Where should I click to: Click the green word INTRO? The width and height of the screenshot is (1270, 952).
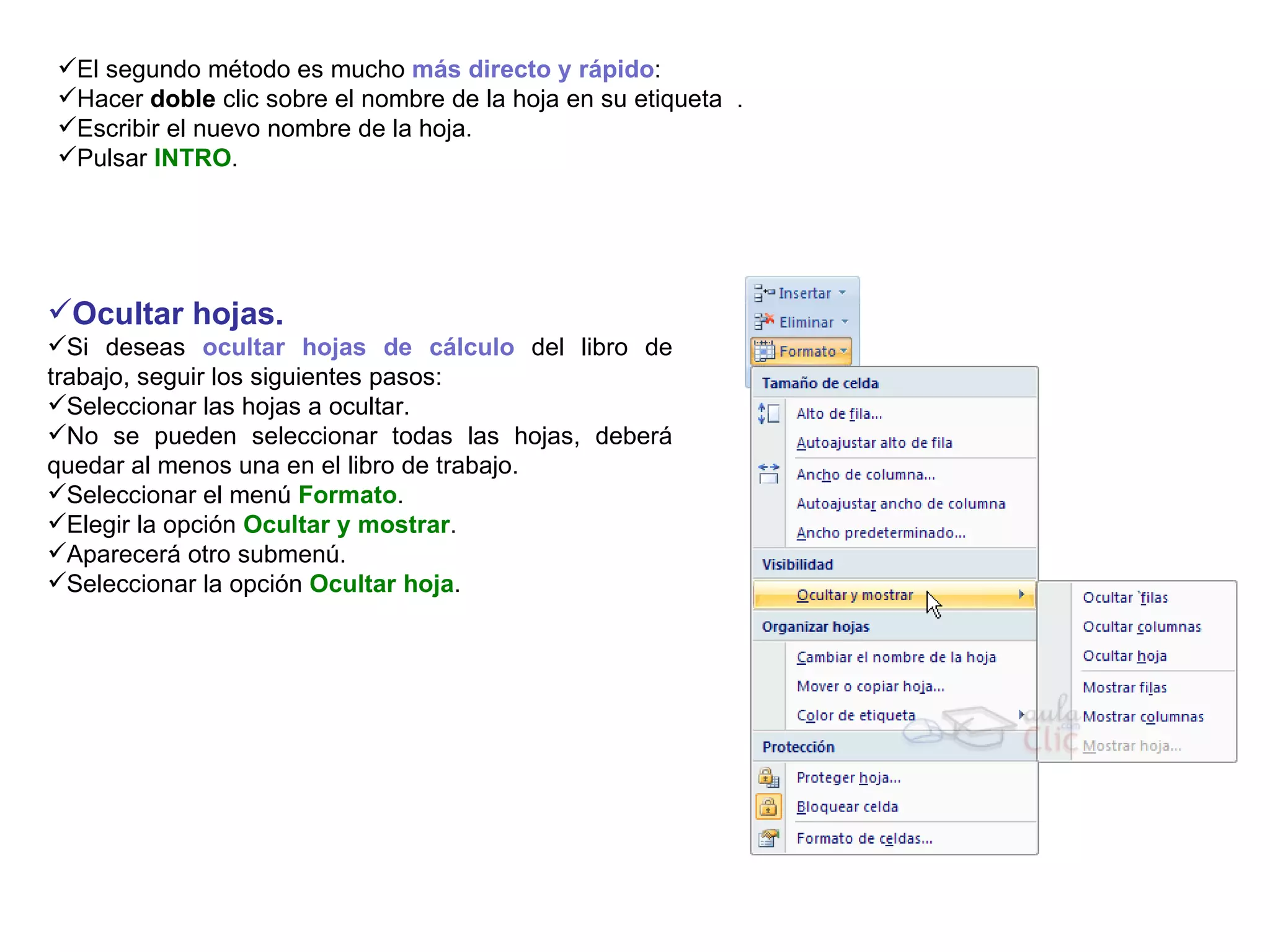point(193,158)
